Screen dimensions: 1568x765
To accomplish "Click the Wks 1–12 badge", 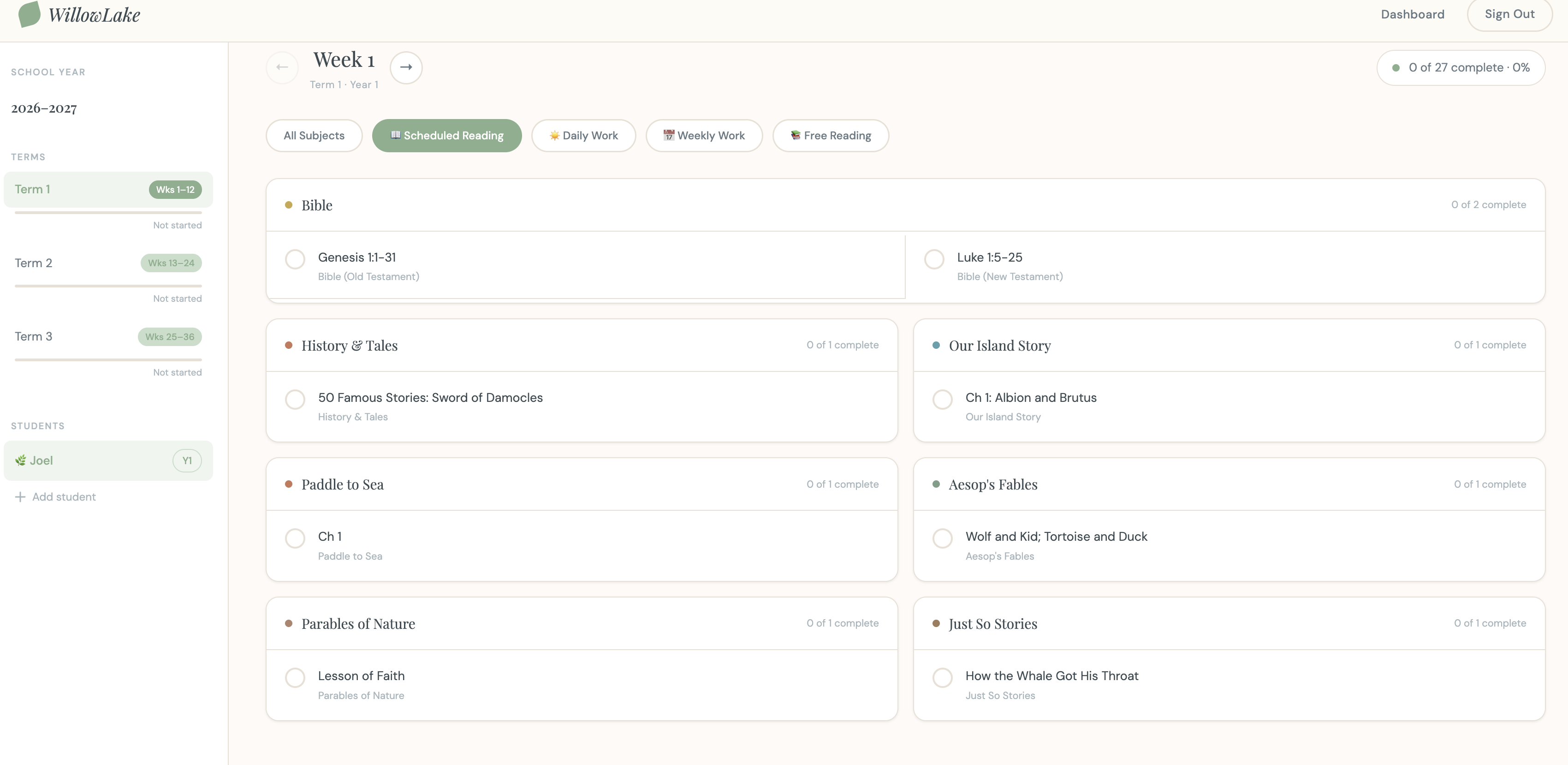I will coord(175,190).
